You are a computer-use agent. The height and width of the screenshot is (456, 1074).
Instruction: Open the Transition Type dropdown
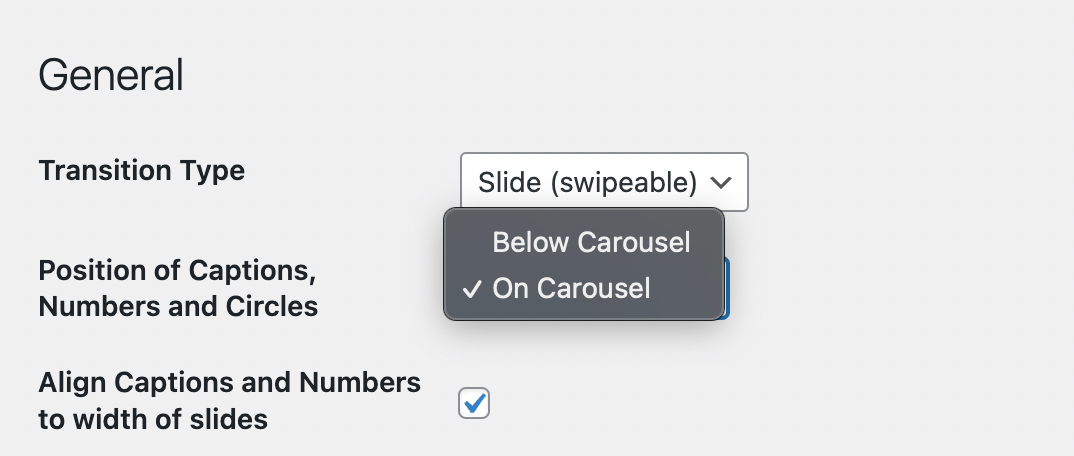click(x=603, y=182)
